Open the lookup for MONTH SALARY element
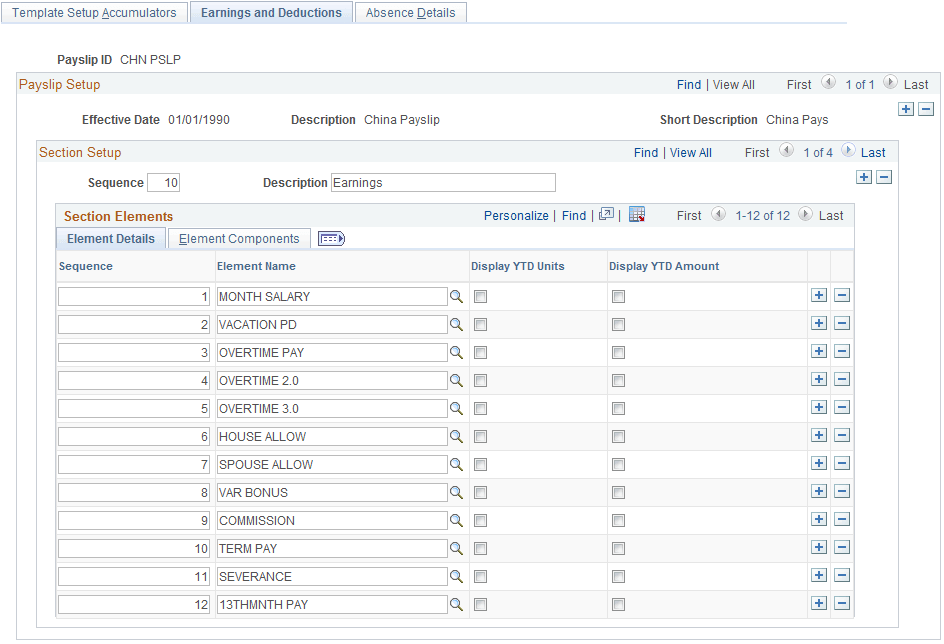Image resolution: width=944 pixels, height=644 pixels. coord(458,296)
